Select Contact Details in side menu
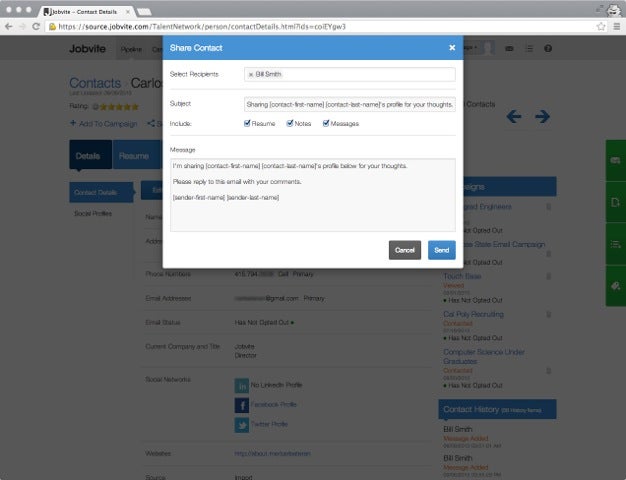 tap(101, 192)
